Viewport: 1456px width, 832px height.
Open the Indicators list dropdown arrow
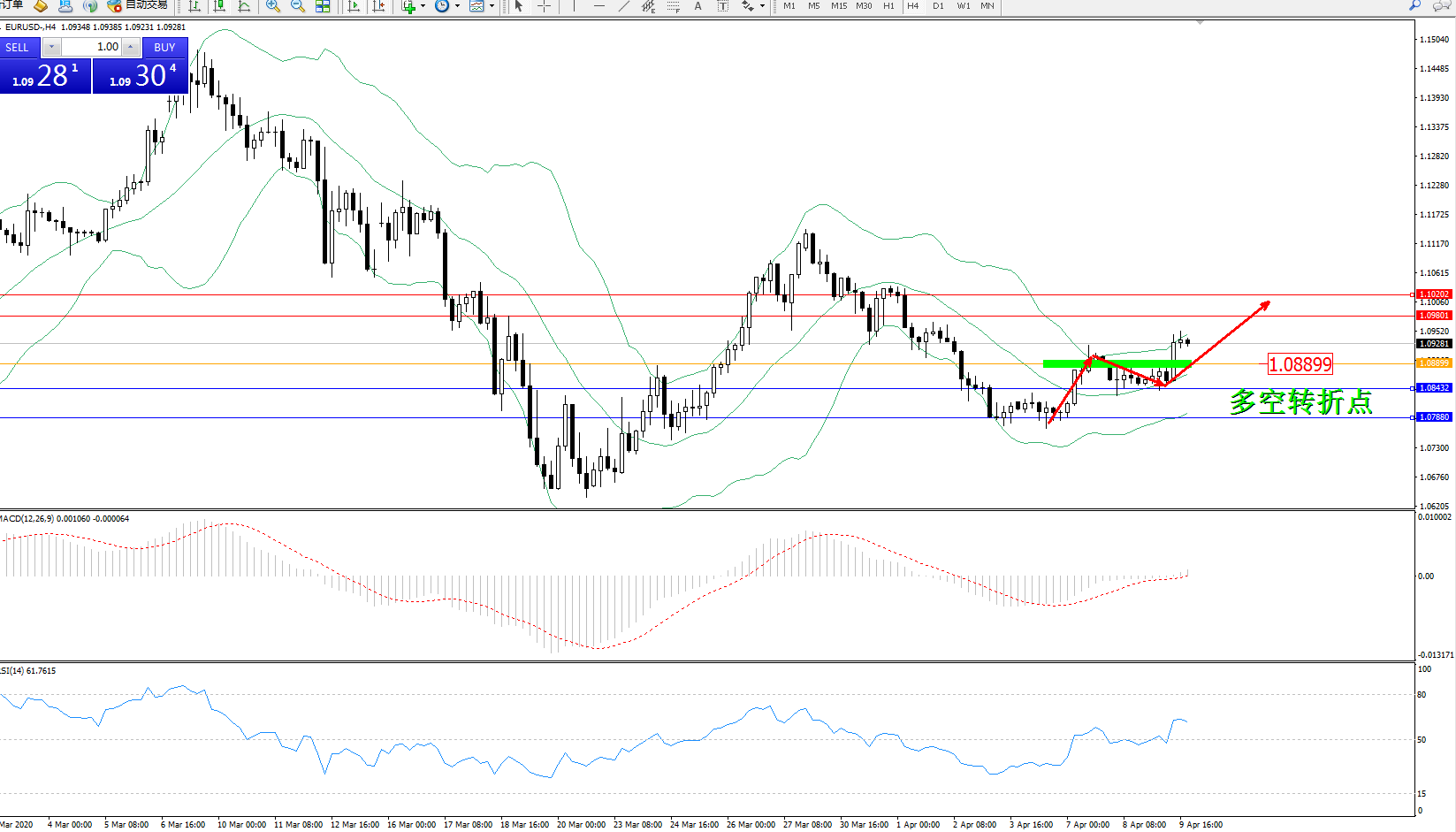pos(423,6)
